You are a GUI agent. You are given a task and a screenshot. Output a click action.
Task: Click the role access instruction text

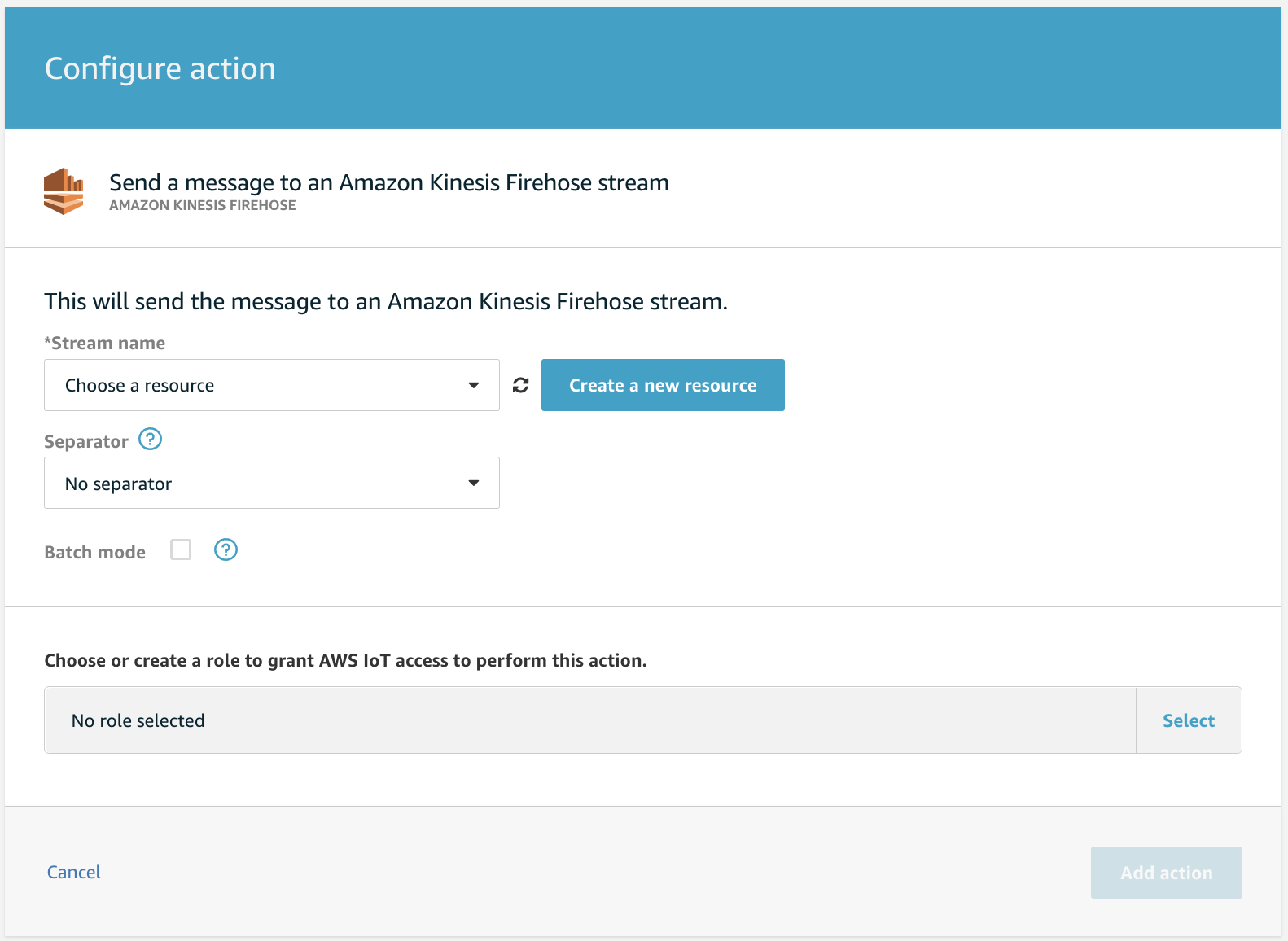pos(345,661)
